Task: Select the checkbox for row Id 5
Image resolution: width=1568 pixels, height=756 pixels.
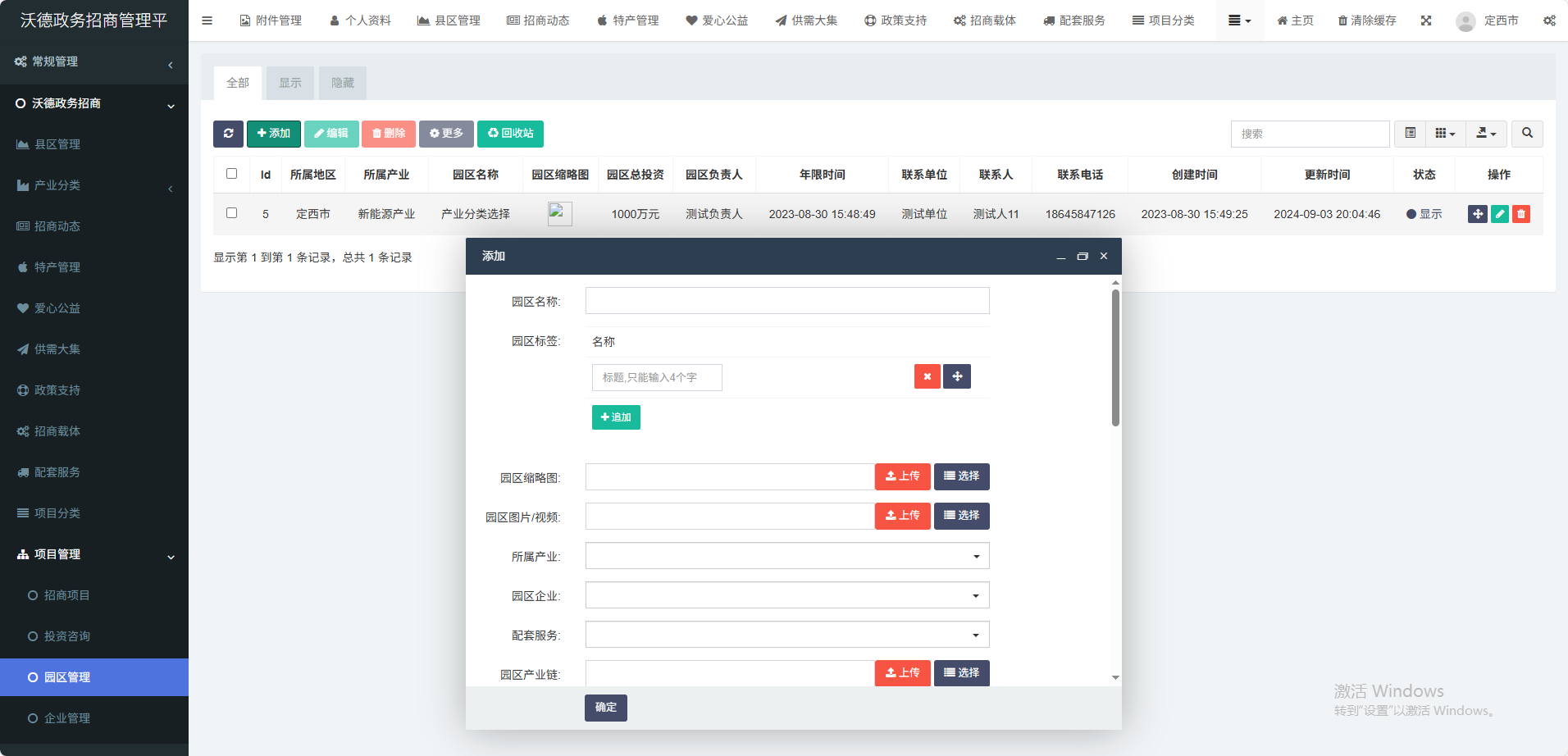Action: click(x=231, y=213)
